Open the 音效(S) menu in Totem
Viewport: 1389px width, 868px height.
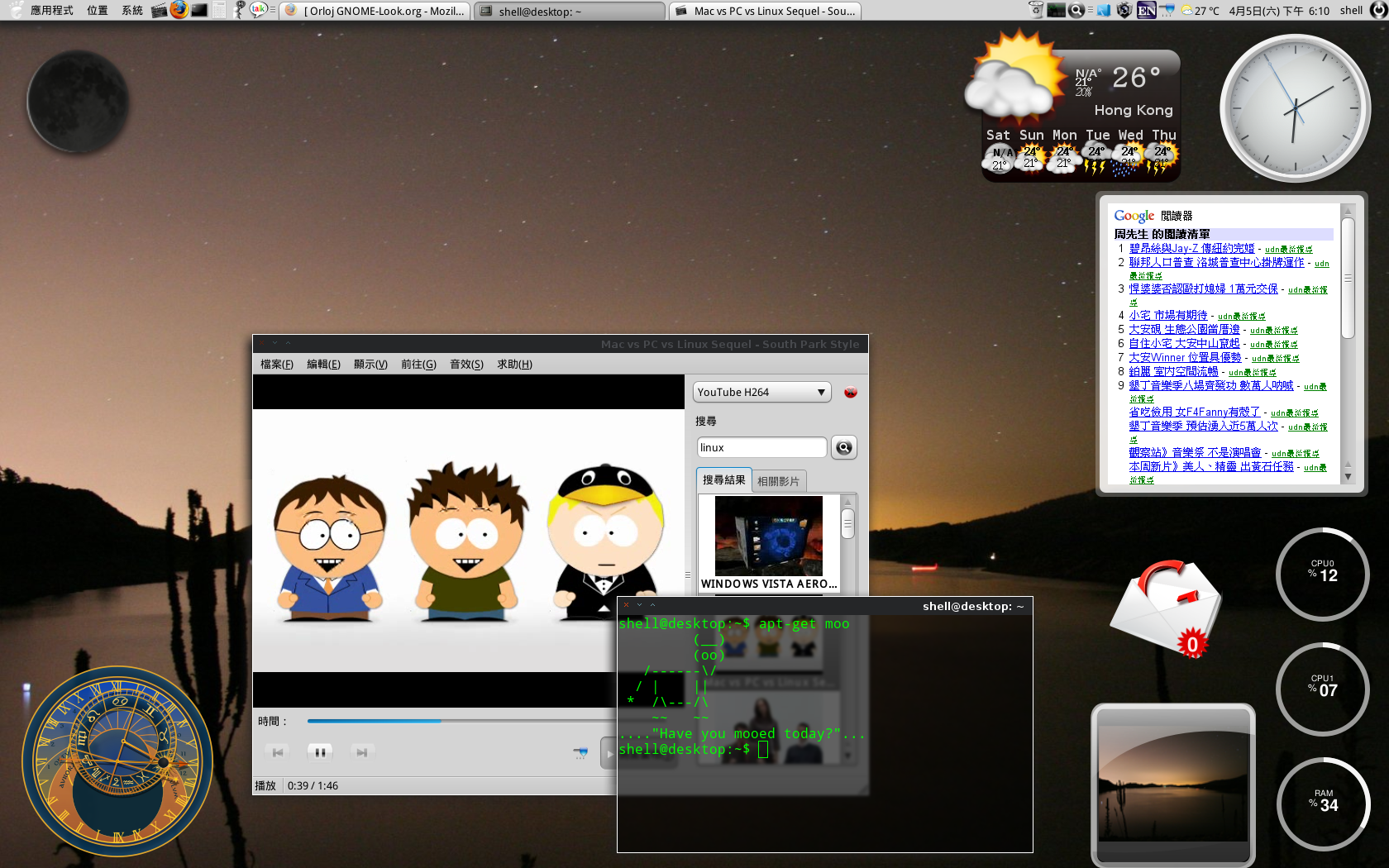pos(466,365)
